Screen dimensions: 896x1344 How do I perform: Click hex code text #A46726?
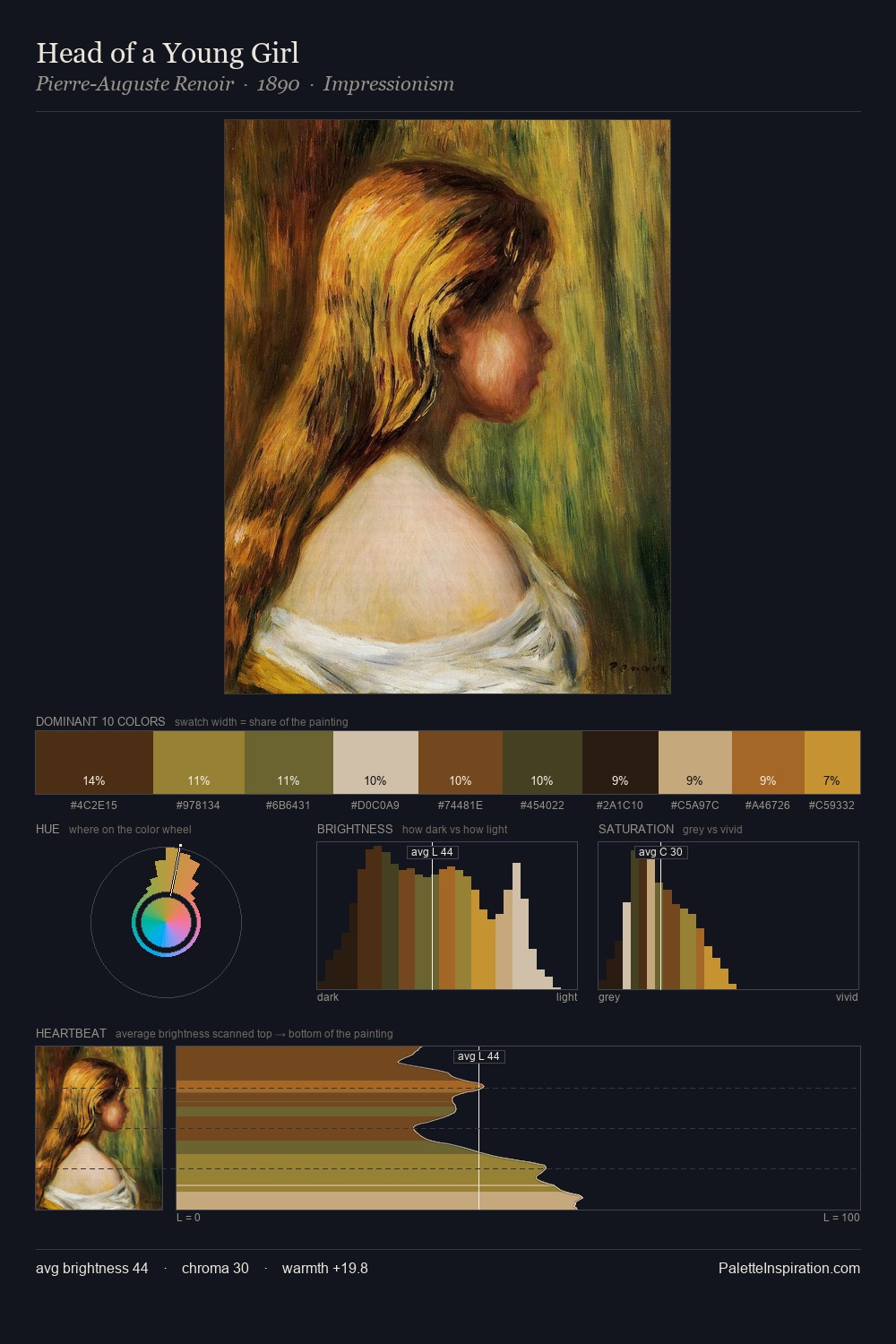coord(768,806)
